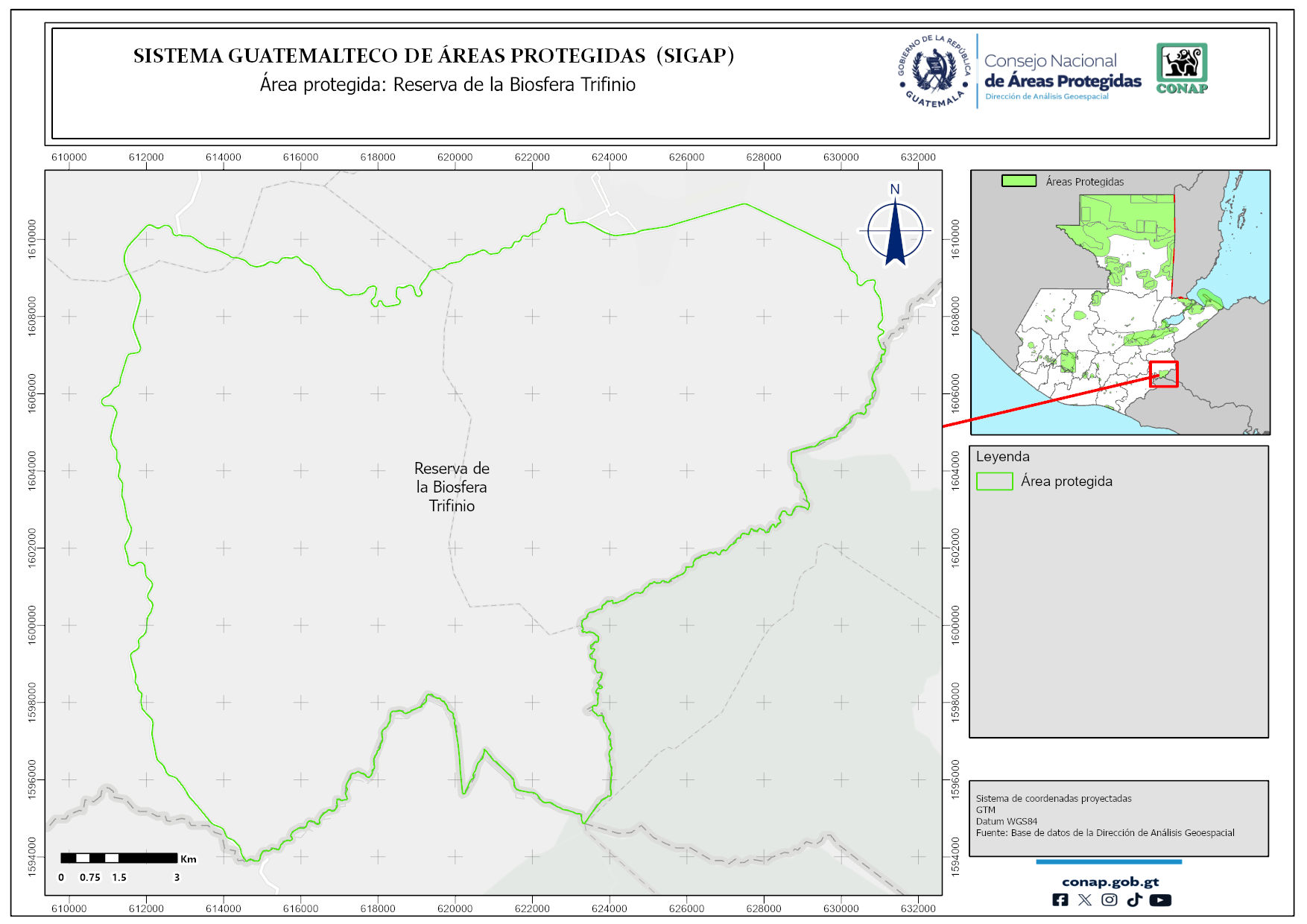The height and width of the screenshot is (924, 1307).
Task: Click the Áreas Protegidas inset legend swatch
Action: (1019, 181)
